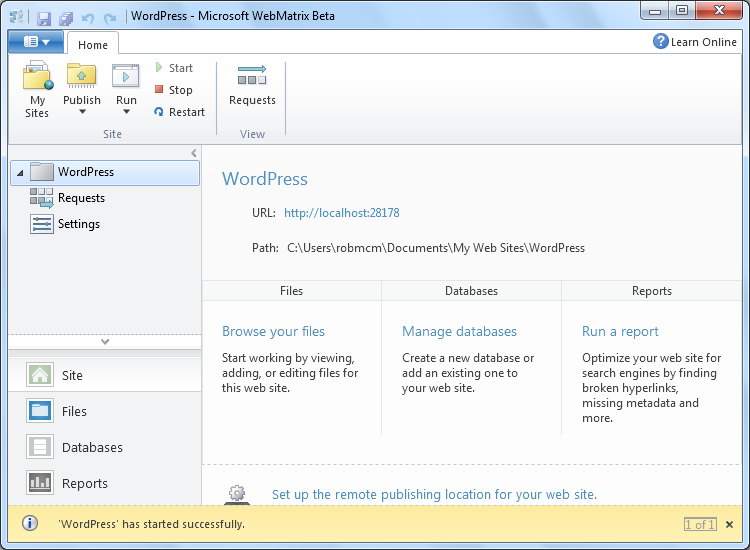Expand the Run dropdown arrow
Viewport: 750px width, 550px height.
coord(126,113)
